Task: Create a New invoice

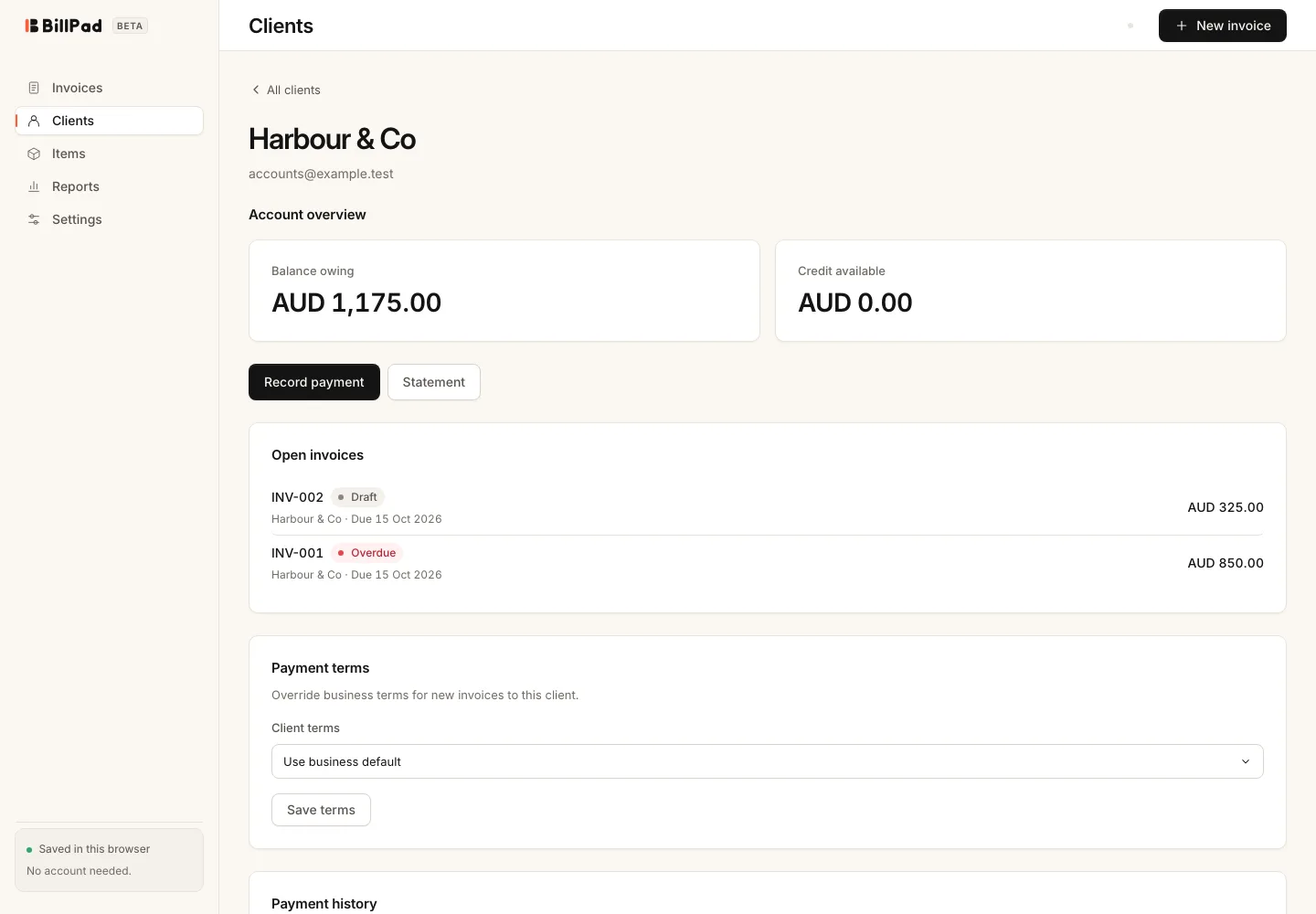Action: tap(1223, 26)
